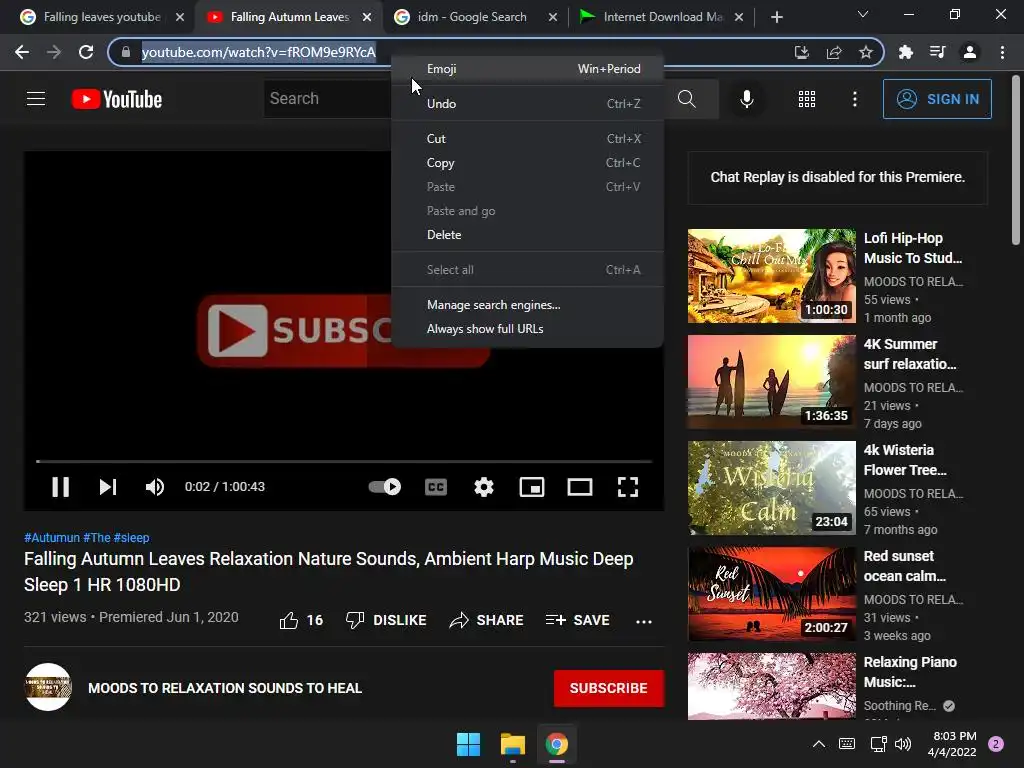
Task: Expand the tab search chevron
Action: [863, 14]
